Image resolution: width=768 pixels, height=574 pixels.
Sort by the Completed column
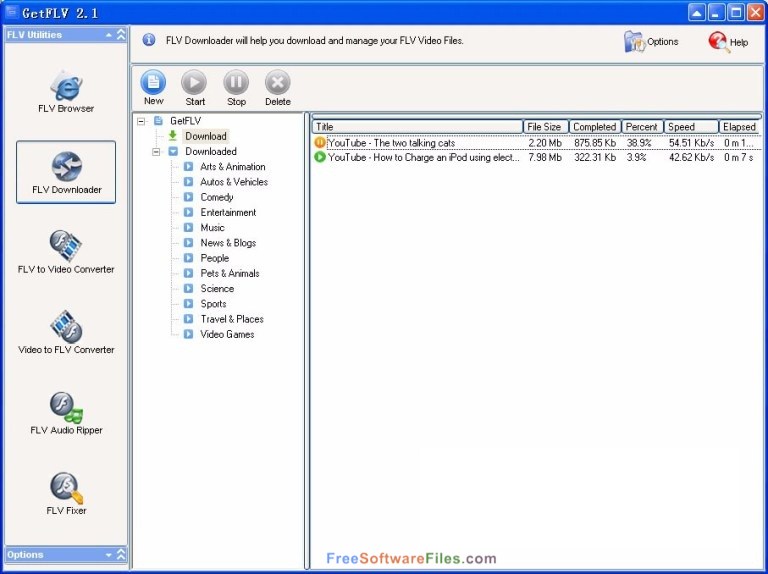[x=595, y=127]
